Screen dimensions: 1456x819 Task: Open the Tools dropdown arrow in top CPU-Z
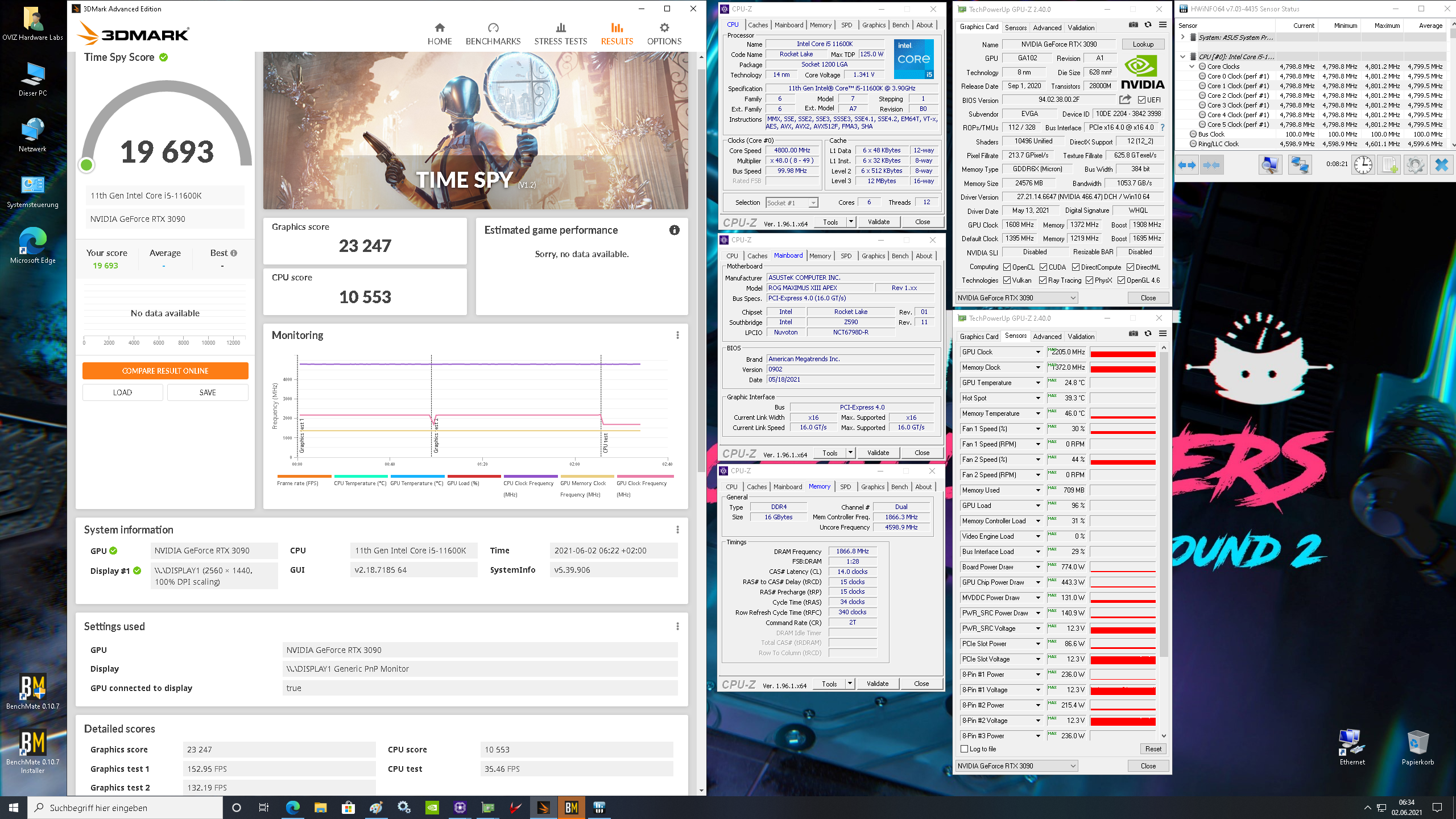coord(851,222)
